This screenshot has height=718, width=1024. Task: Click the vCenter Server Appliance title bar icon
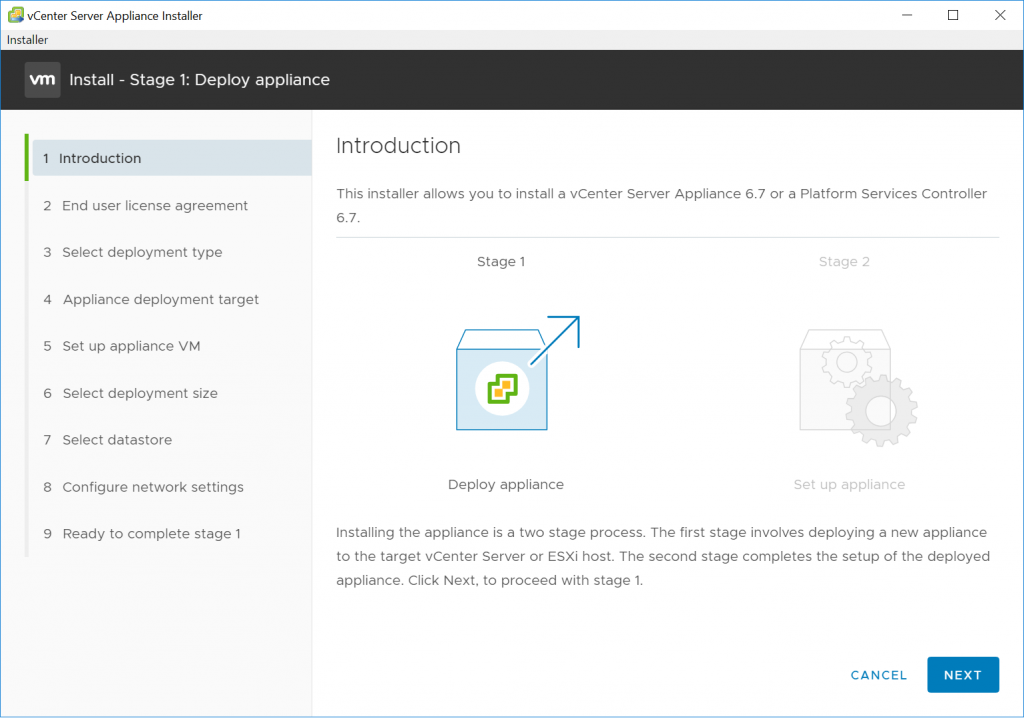16,15
